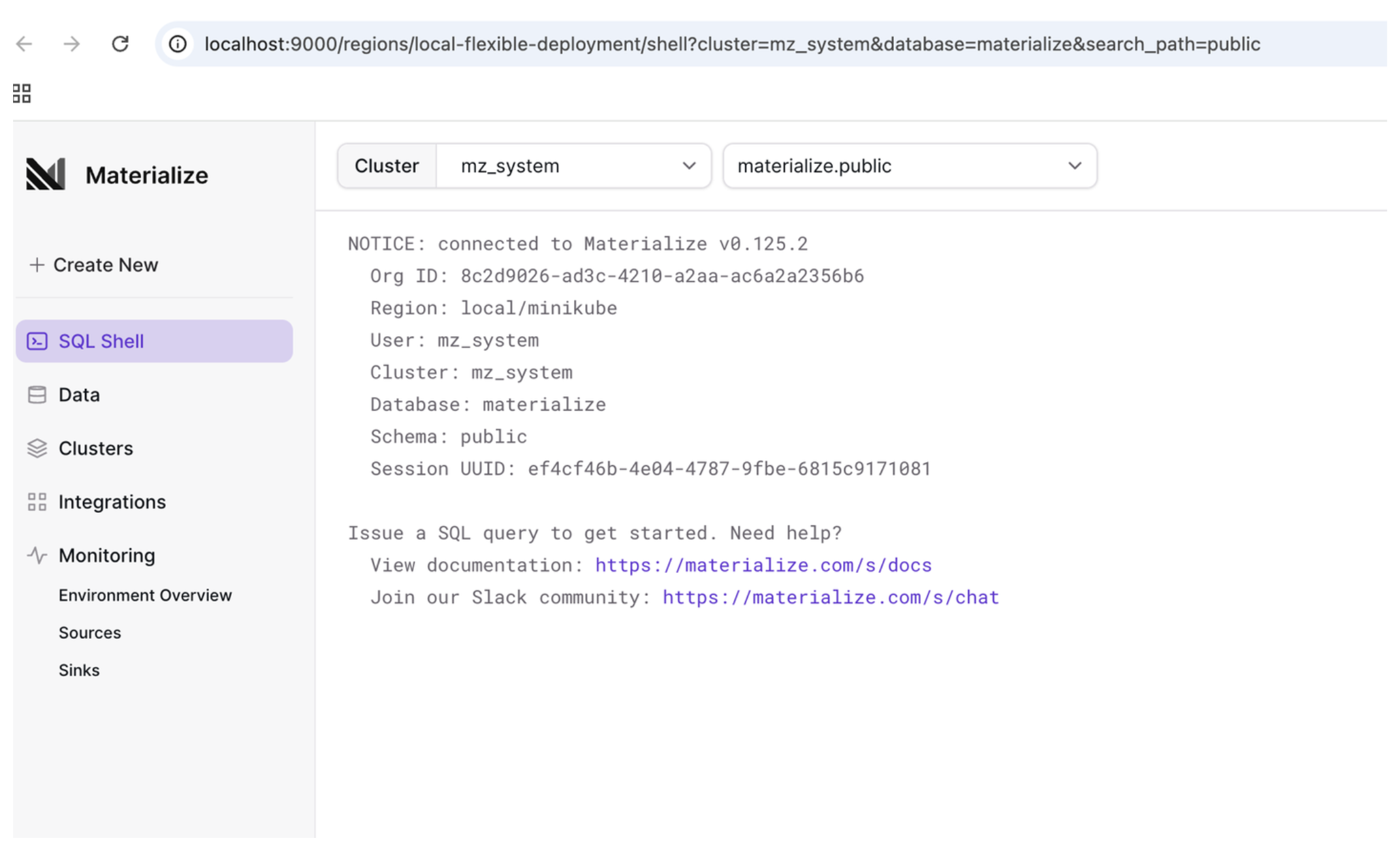Click the Org ID value text
Viewport: 1400px width, 851px height.
coord(662,276)
